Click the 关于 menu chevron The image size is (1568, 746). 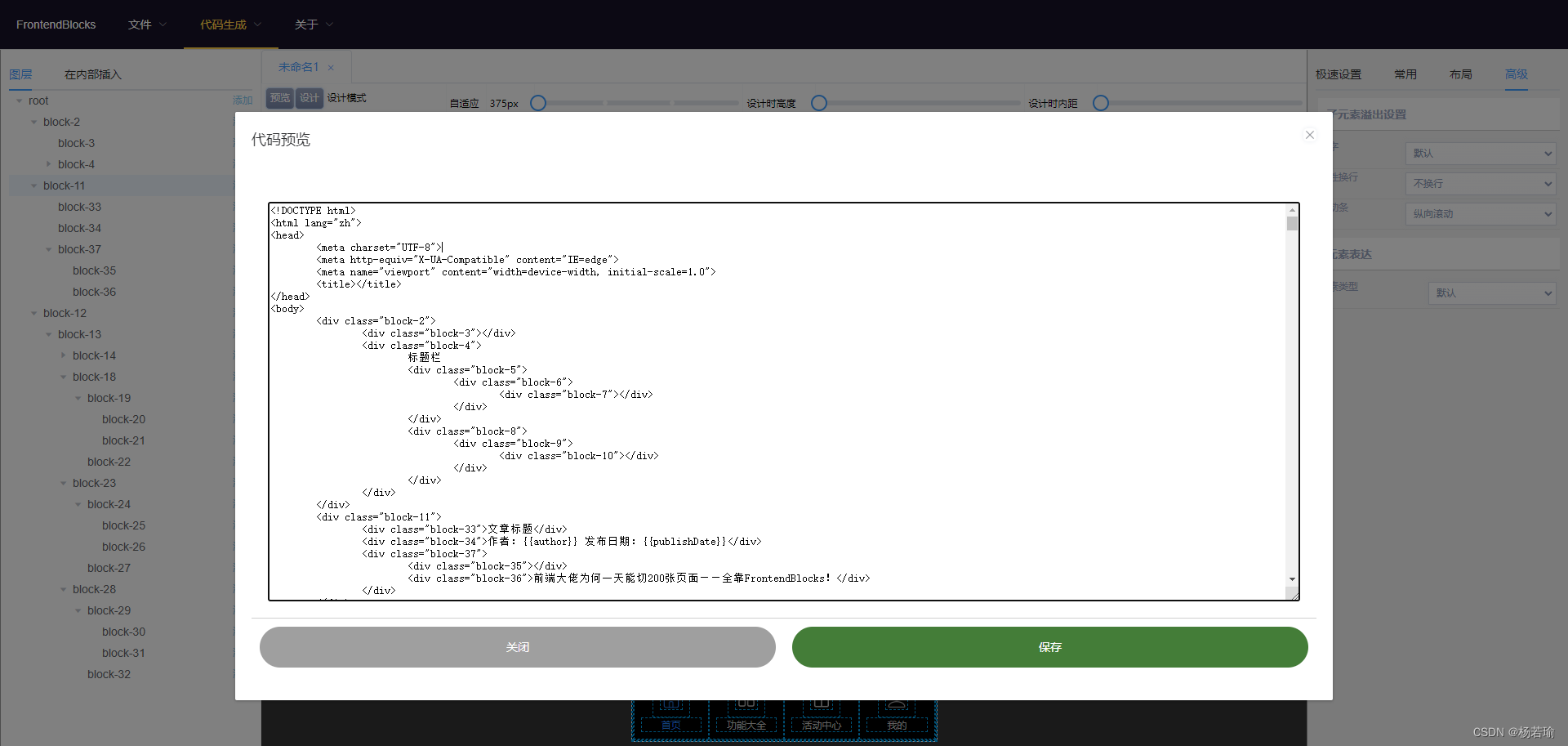[x=330, y=25]
